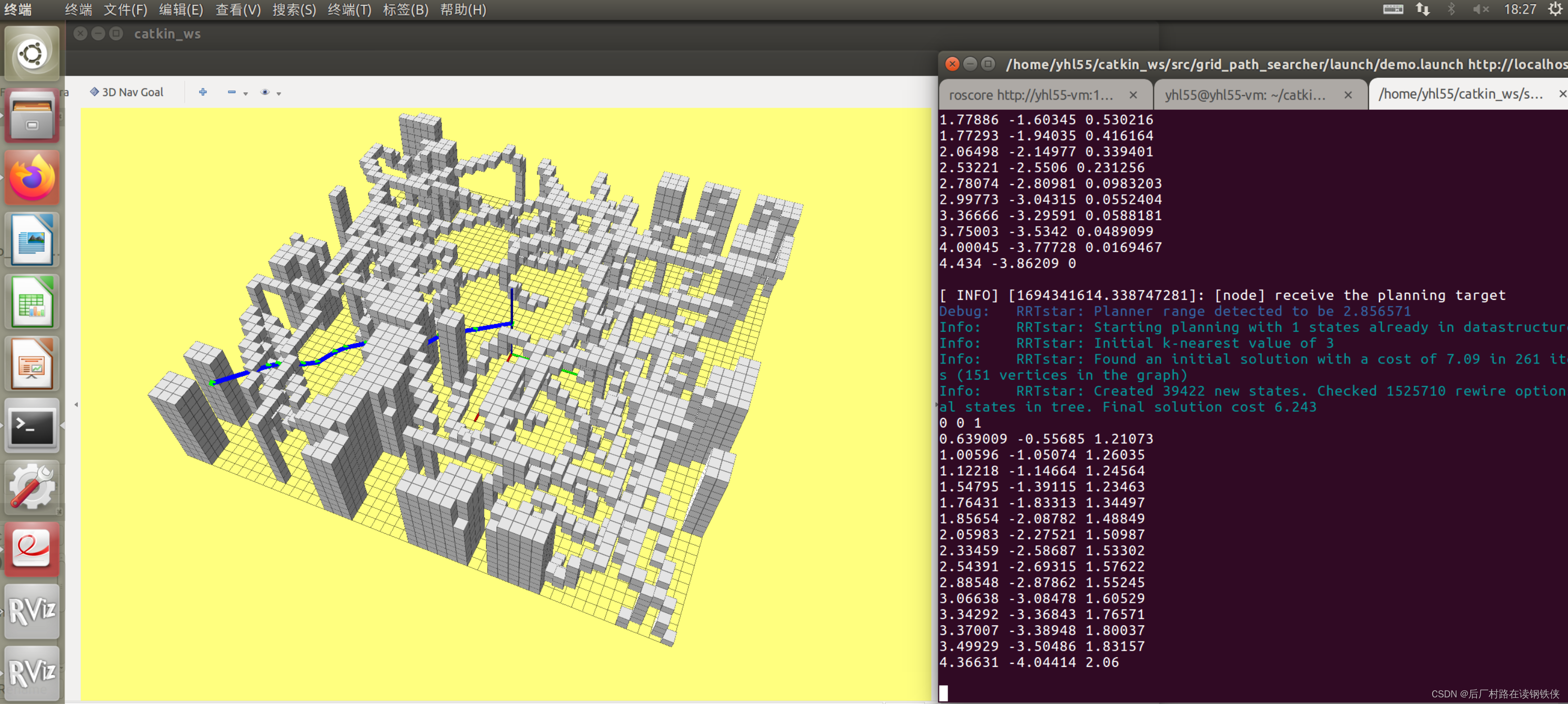Open LibreOffice Writer from the launcher
1568x704 pixels.
click(32, 240)
